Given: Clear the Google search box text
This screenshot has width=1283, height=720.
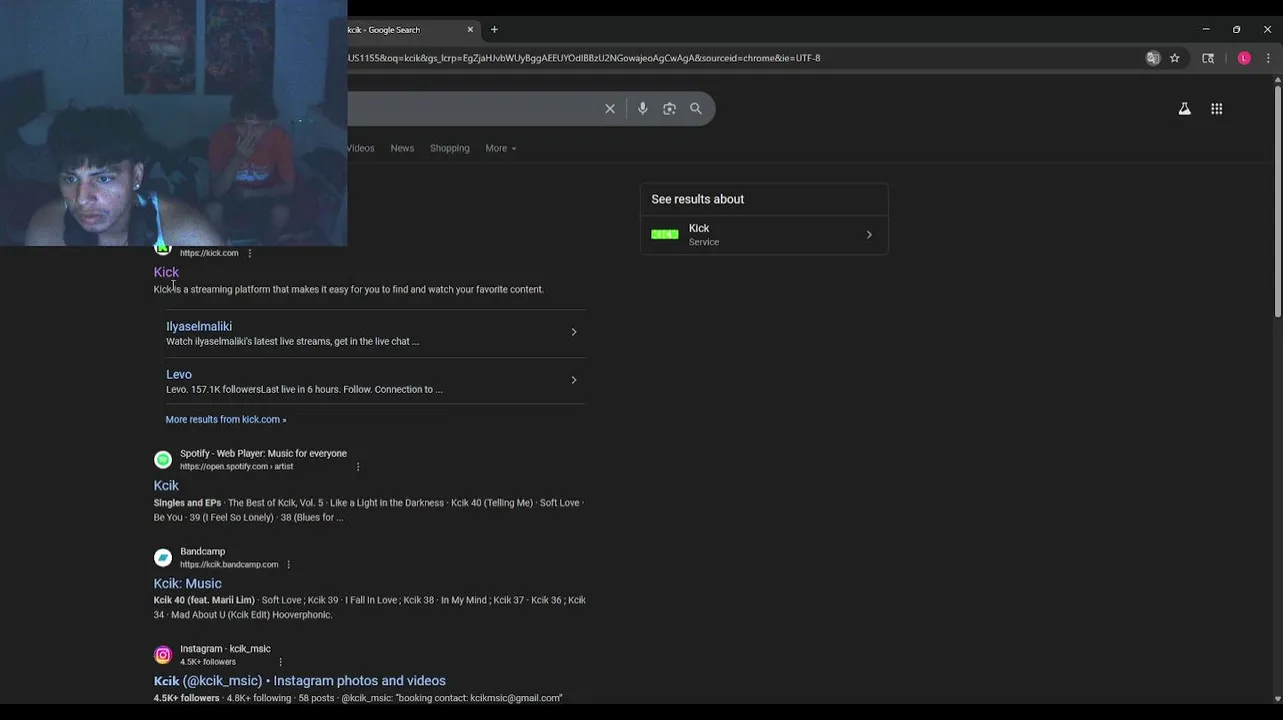Looking at the screenshot, I should click(x=610, y=109).
